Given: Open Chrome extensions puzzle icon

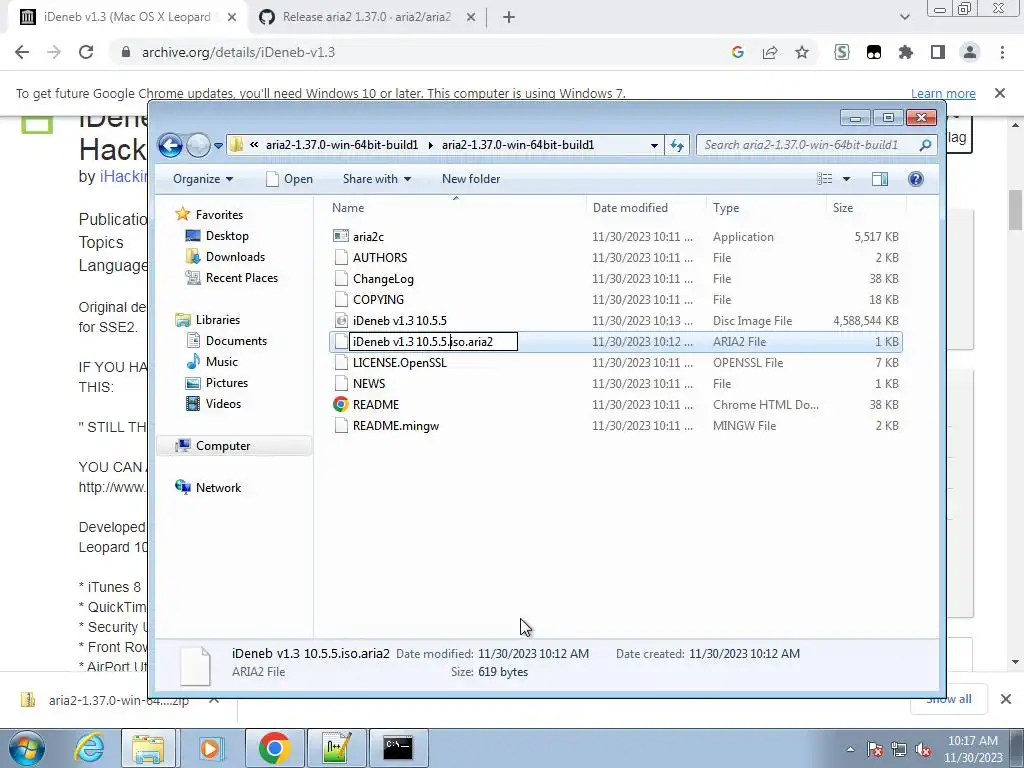Looking at the screenshot, I should coord(906,52).
